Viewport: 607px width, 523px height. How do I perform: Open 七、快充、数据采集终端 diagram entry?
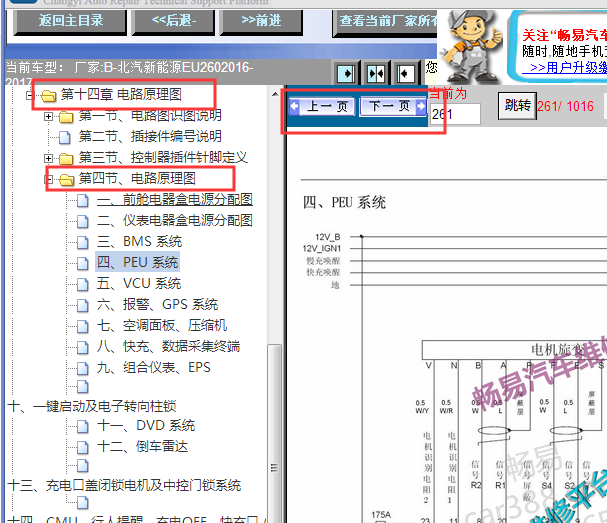tap(168, 347)
